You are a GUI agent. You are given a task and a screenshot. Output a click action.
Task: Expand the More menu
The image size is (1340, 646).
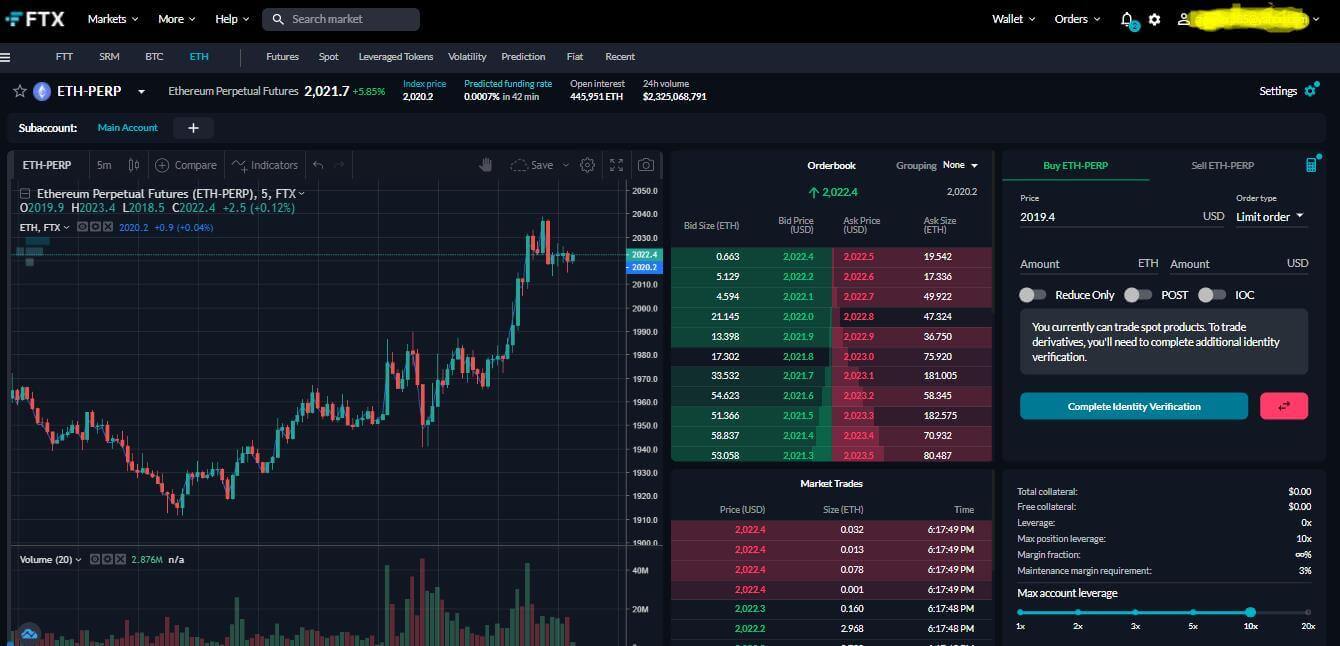coord(177,19)
